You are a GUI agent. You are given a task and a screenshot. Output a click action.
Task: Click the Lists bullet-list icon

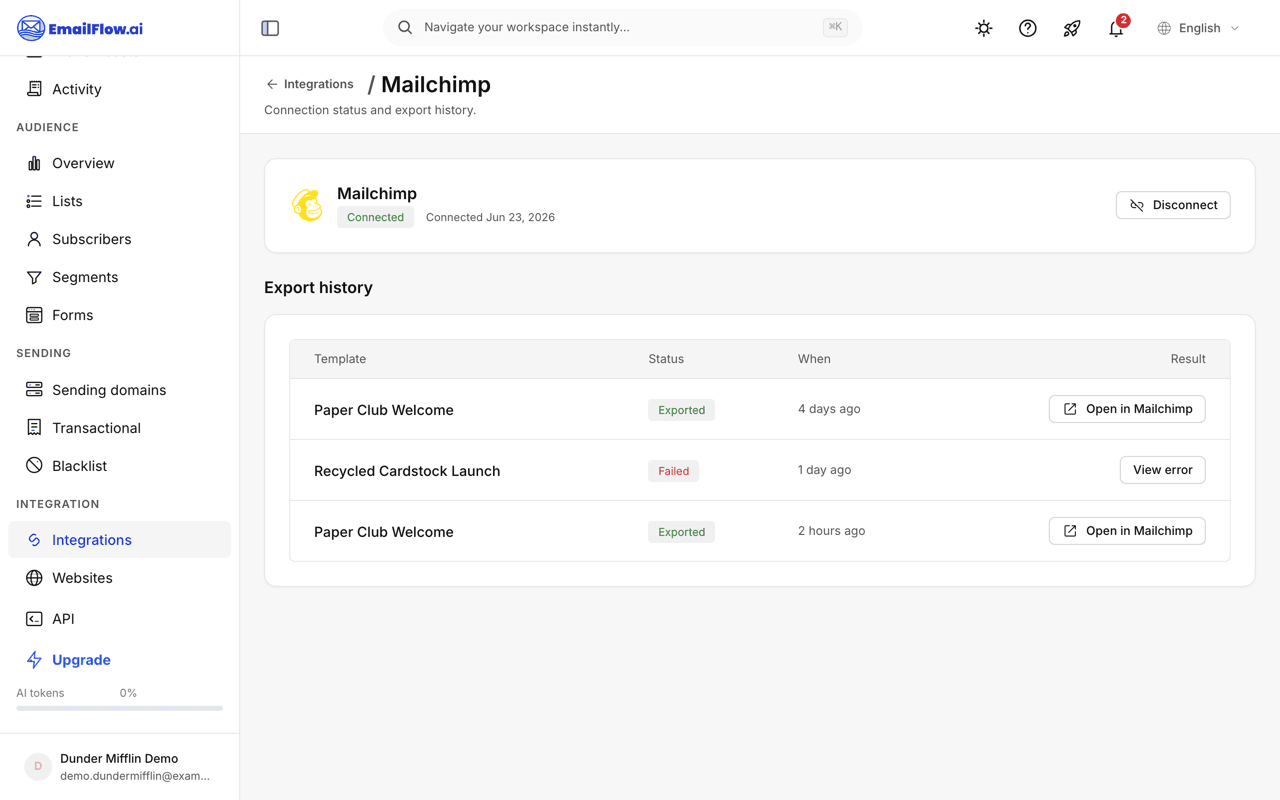pos(34,201)
